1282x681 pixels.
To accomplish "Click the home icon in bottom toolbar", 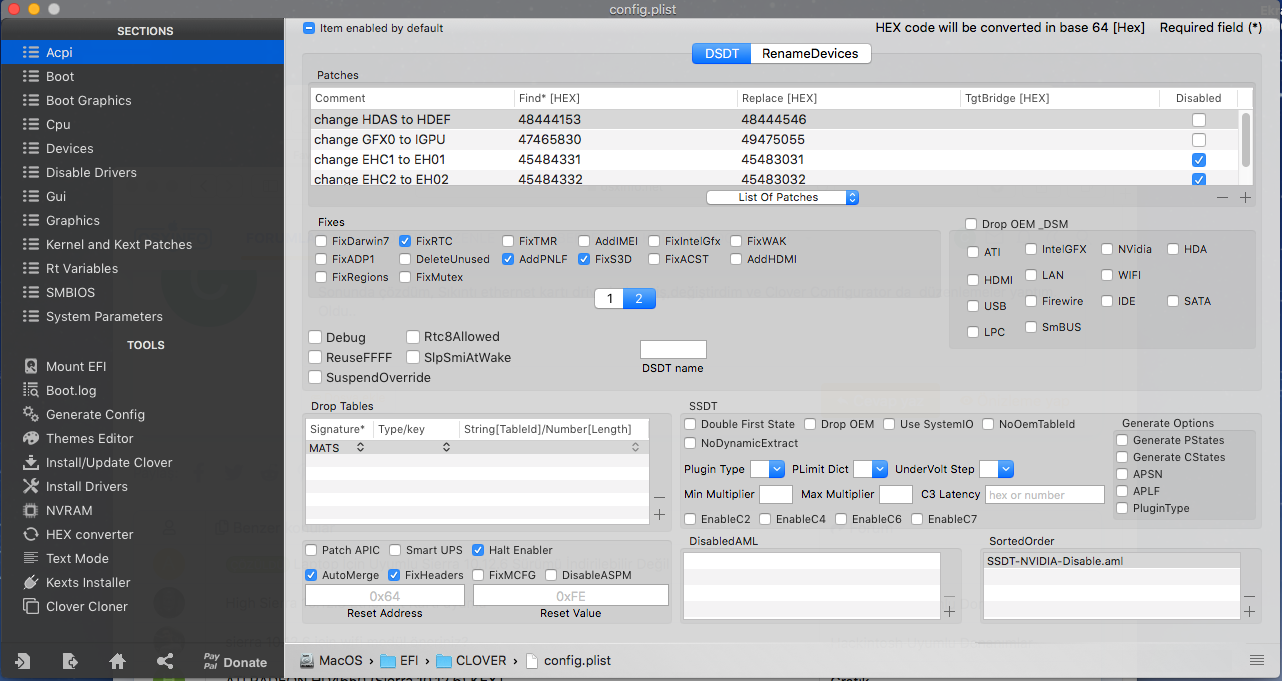I will 117,661.
